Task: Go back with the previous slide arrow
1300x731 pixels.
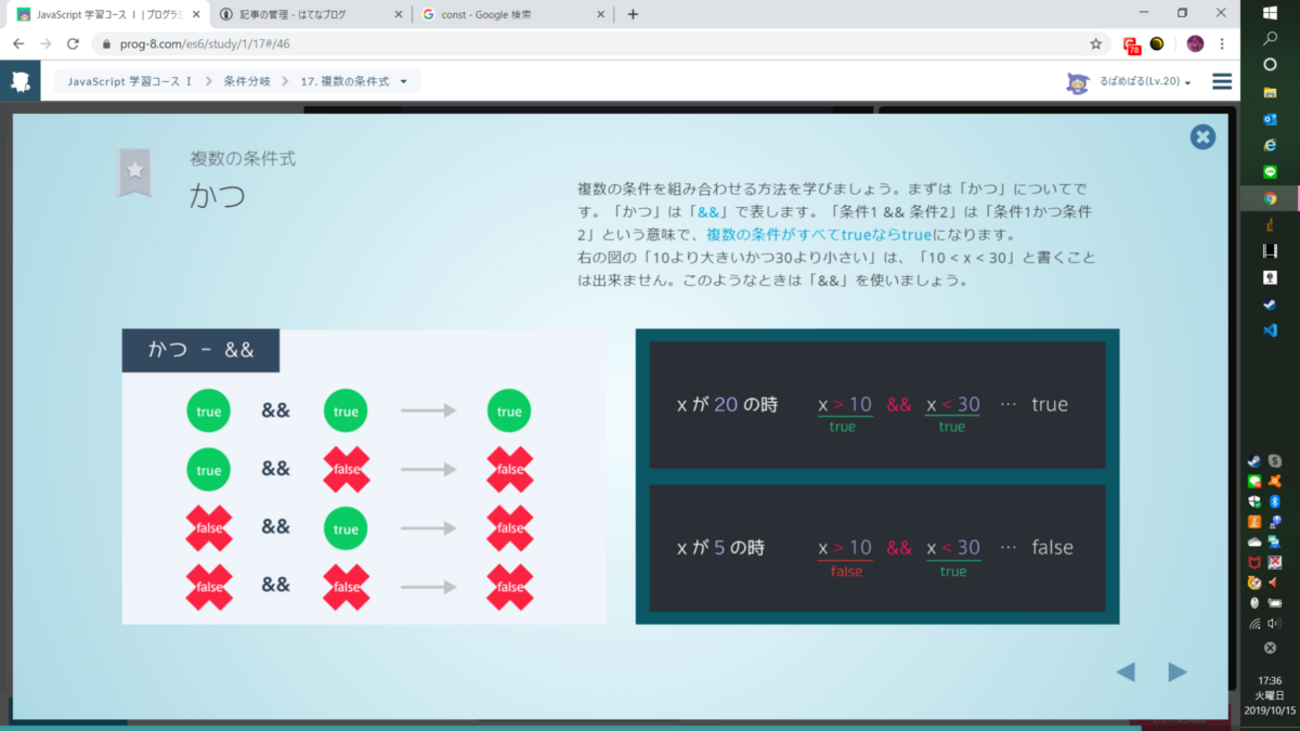Action: [x=1126, y=672]
